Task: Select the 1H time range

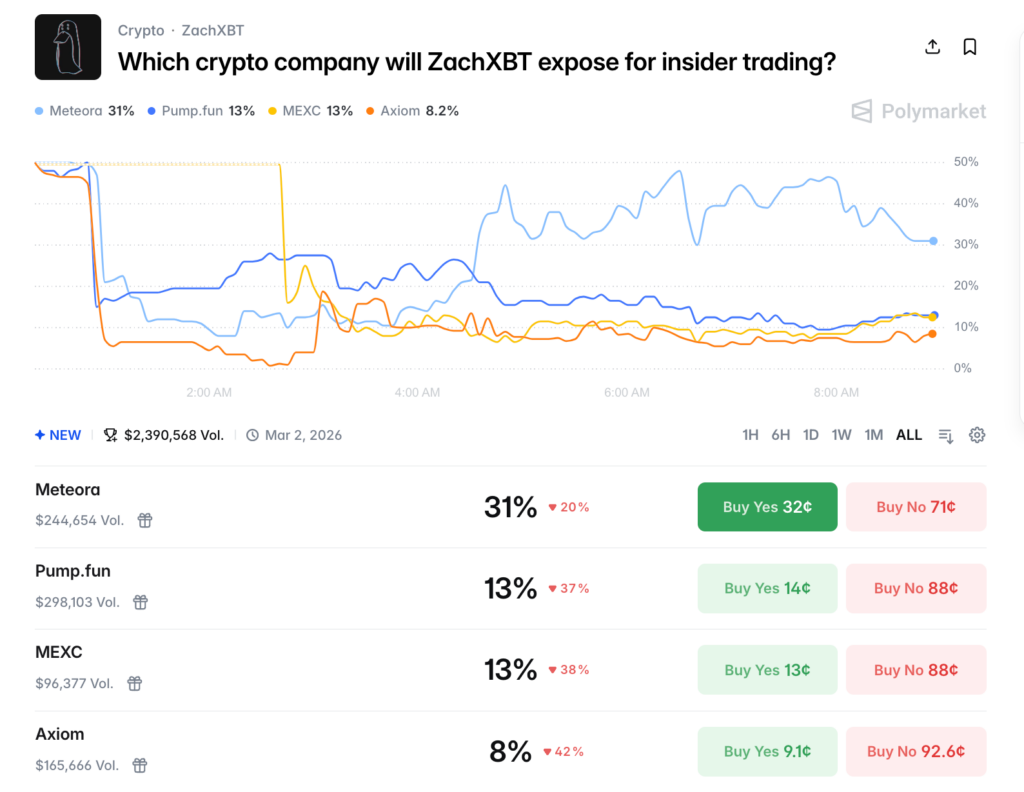Action: point(750,435)
